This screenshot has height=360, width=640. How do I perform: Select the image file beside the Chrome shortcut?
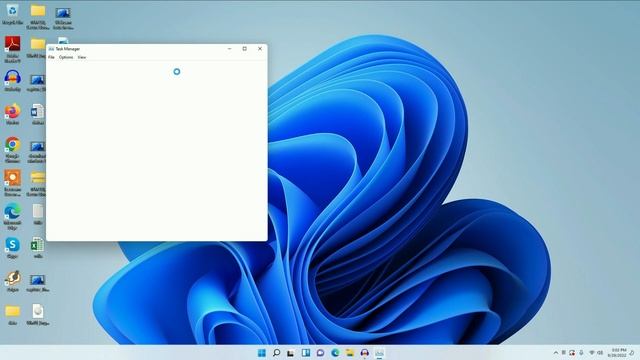click(x=37, y=152)
